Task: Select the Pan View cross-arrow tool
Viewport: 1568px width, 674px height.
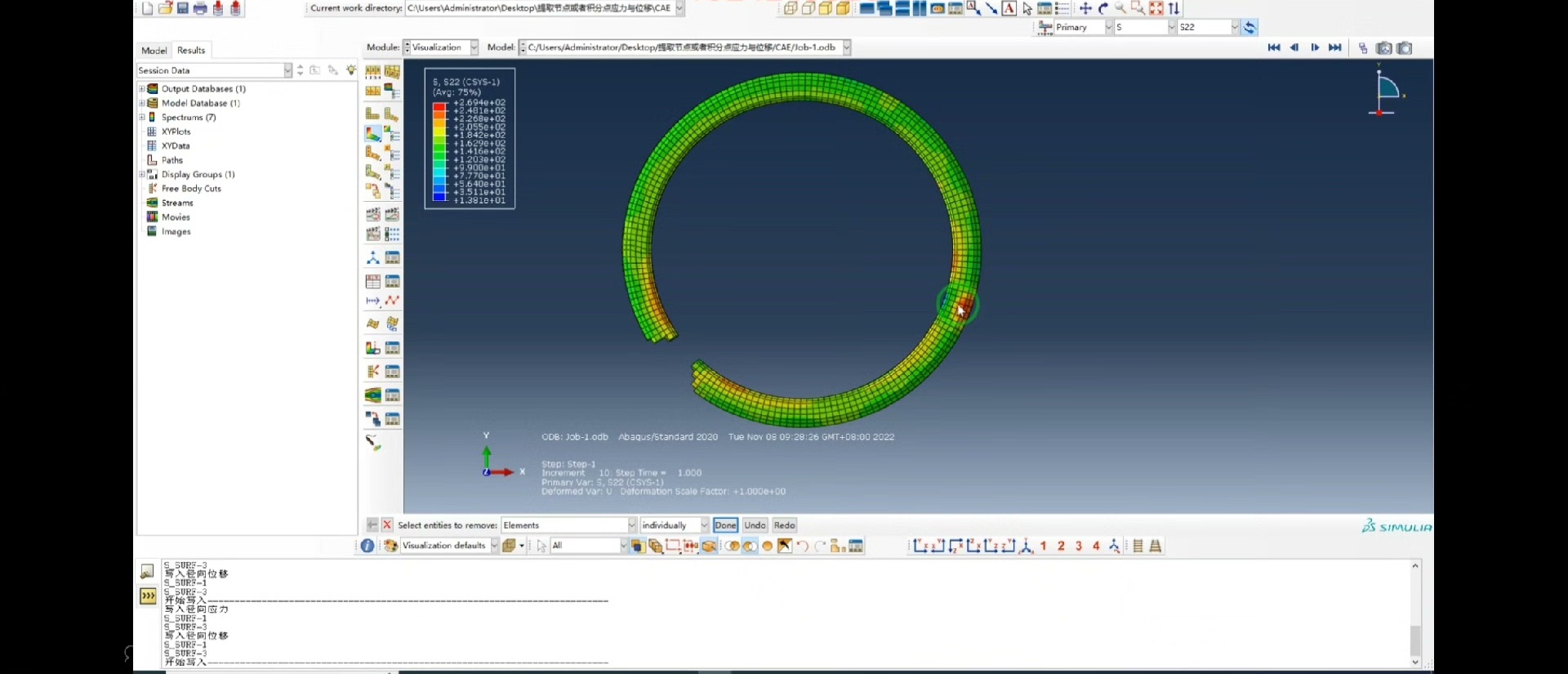Action: click(x=1085, y=8)
